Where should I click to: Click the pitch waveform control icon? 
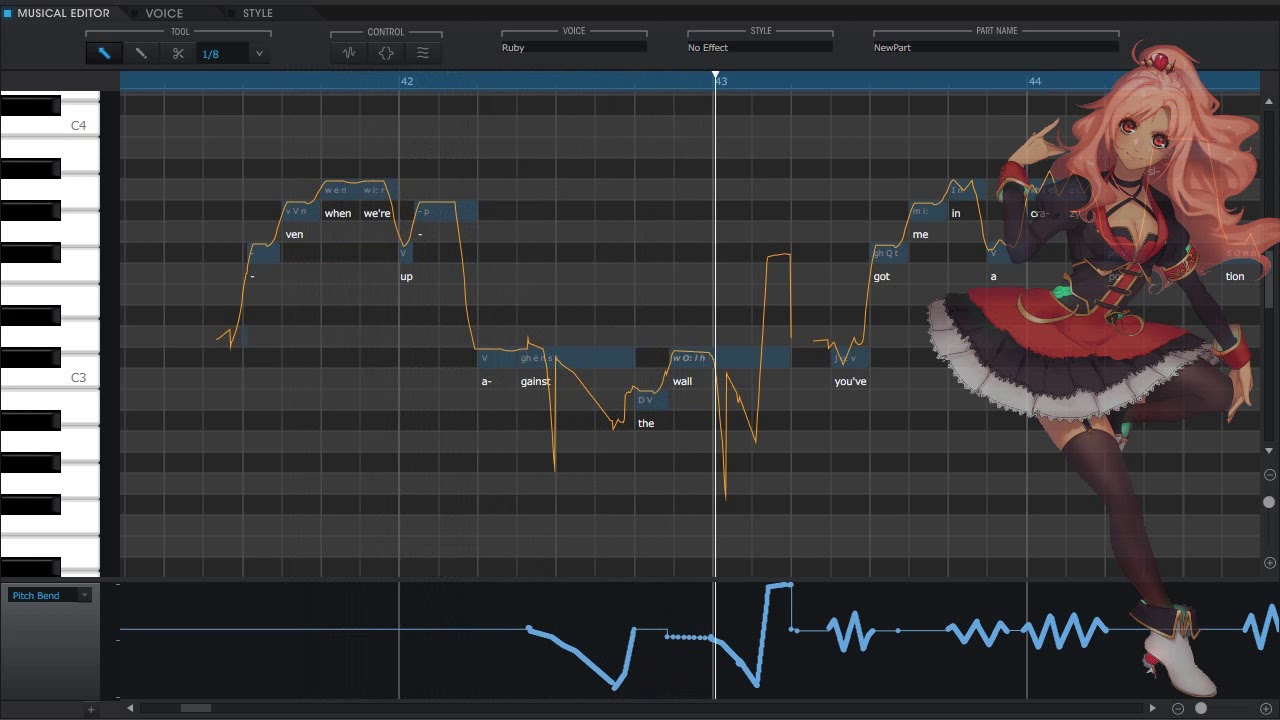349,53
